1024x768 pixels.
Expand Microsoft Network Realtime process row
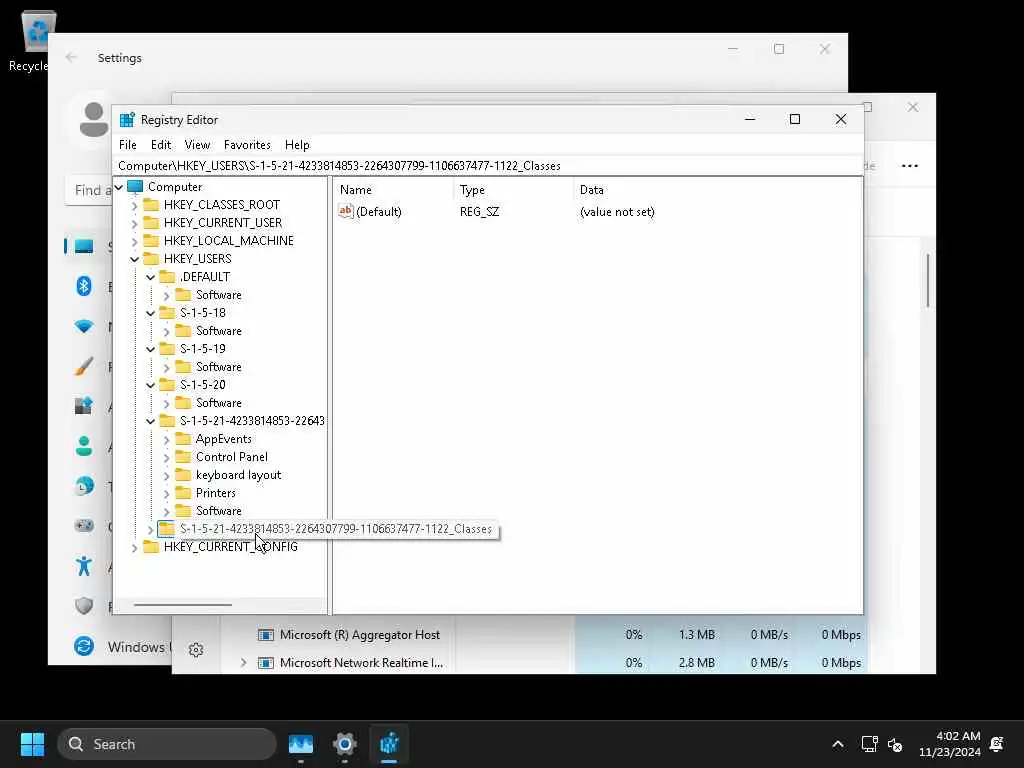[243, 663]
